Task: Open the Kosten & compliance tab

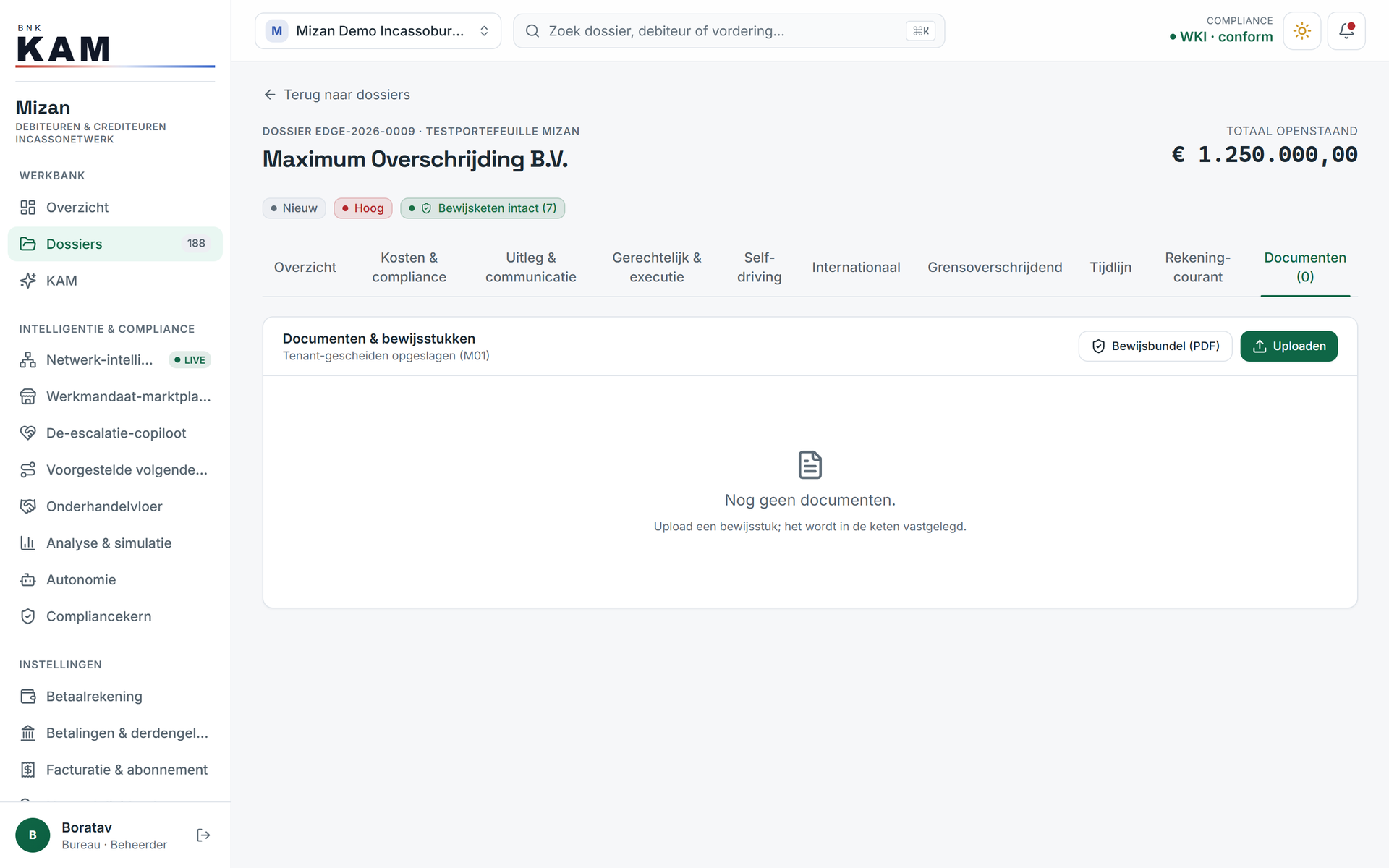Action: [409, 268]
